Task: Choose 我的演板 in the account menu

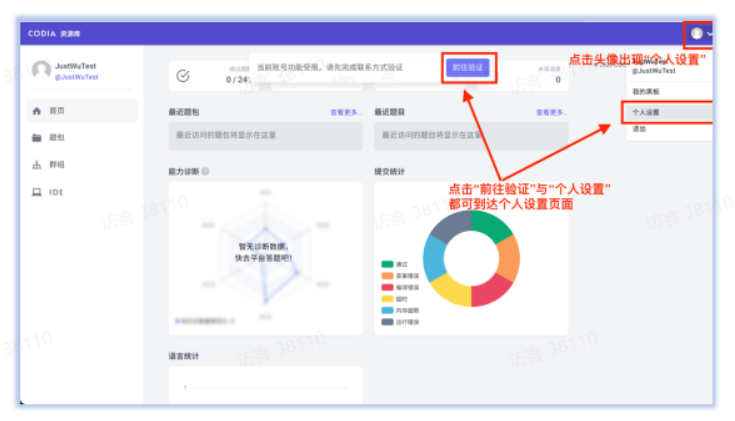Action: click(646, 93)
